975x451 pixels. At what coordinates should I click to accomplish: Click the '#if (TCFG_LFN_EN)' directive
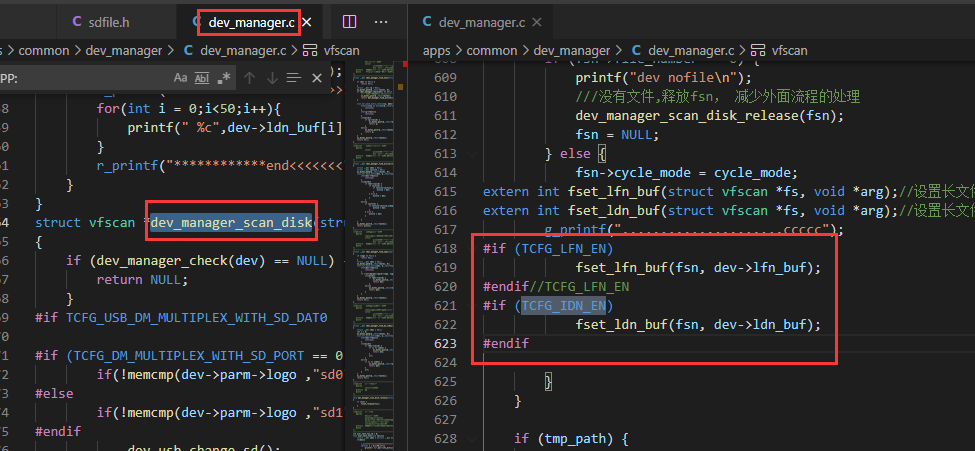(548, 248)
